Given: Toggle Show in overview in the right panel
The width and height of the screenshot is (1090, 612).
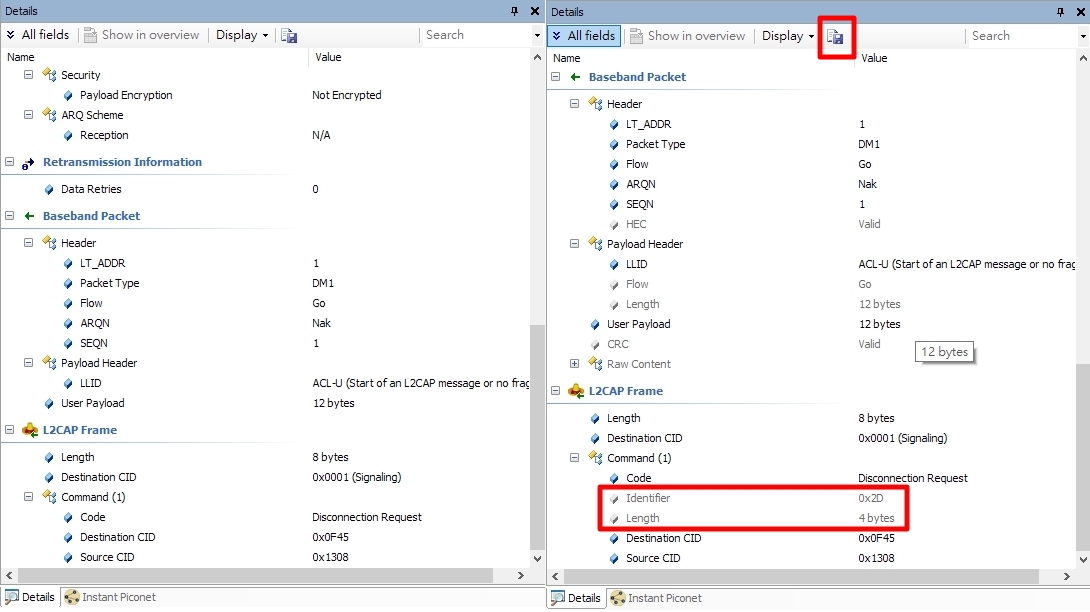Looking at the screenshot, I should [x=686, y=36].
